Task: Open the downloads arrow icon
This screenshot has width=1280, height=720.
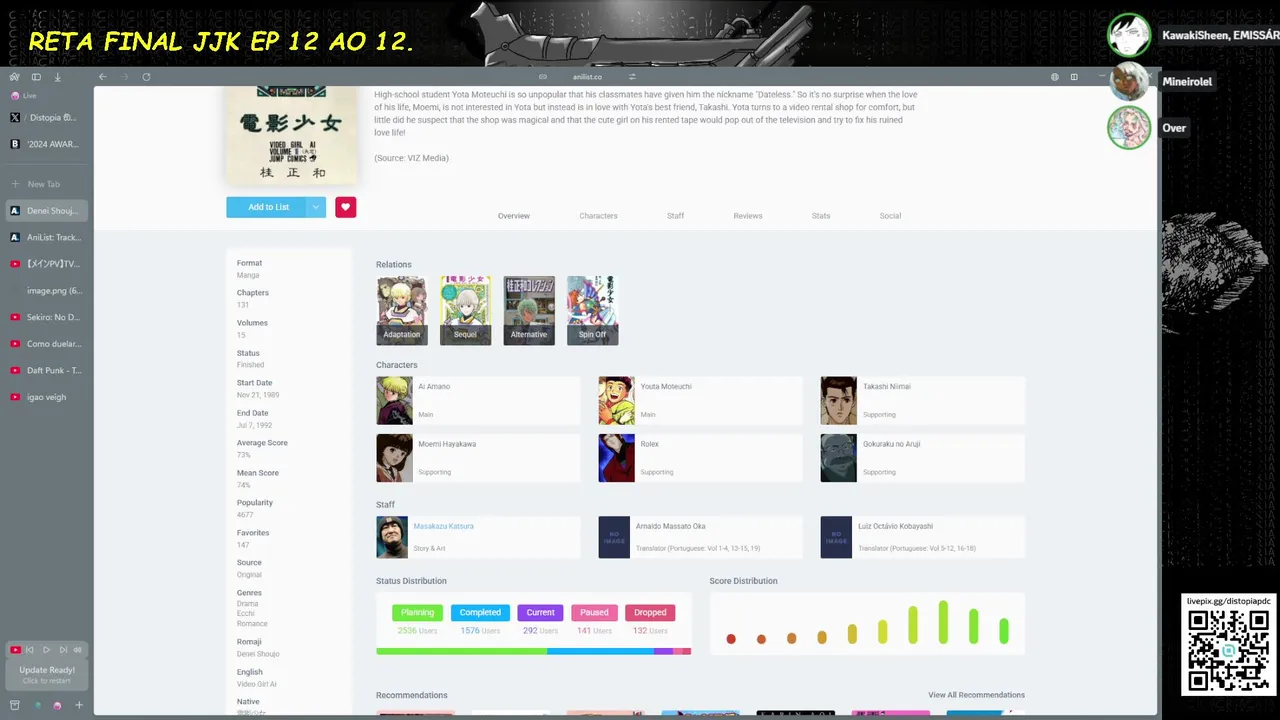Action: (57, 77)
